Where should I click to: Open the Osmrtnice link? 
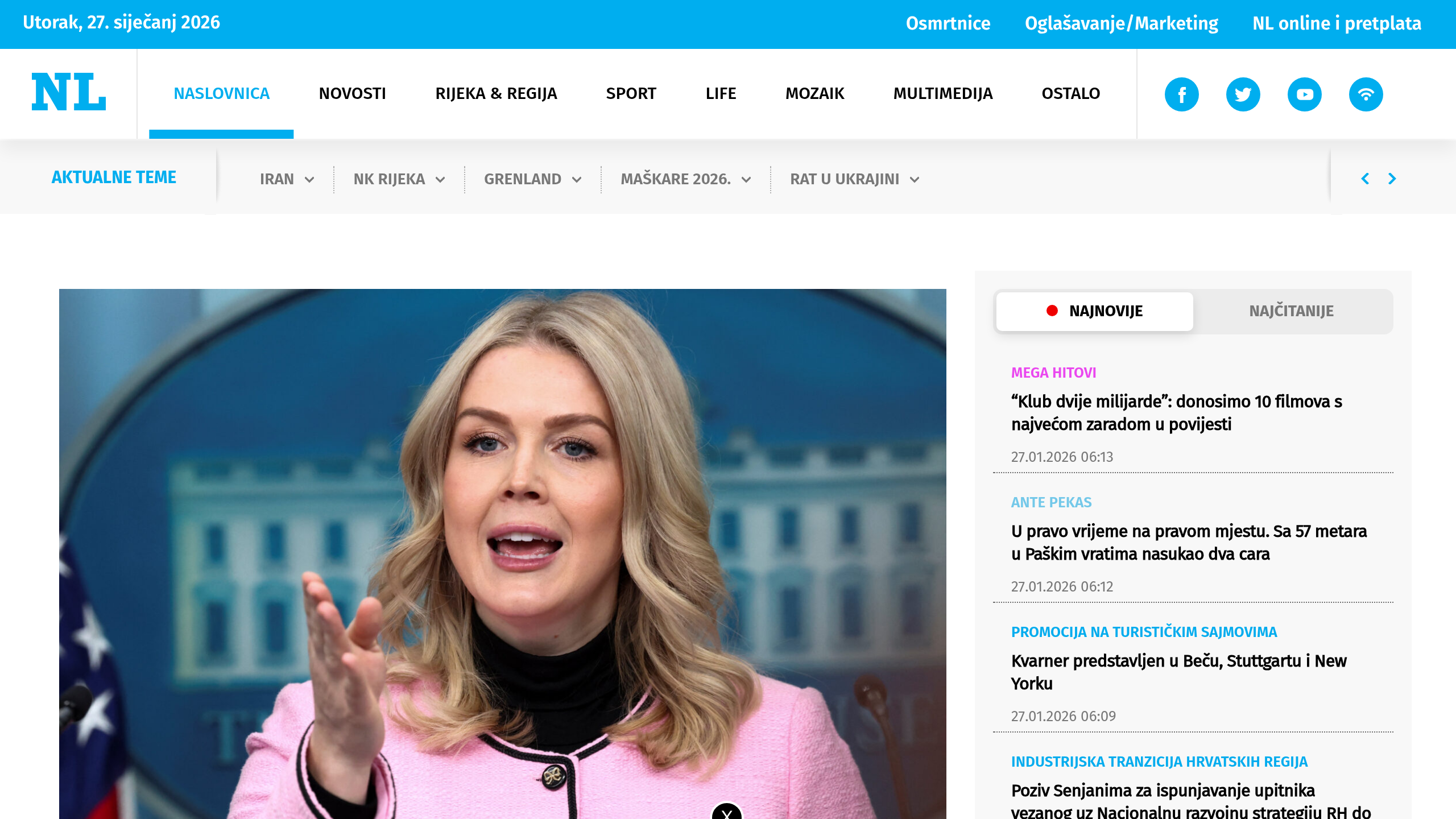pyautogui.click(x=948, y=23)
